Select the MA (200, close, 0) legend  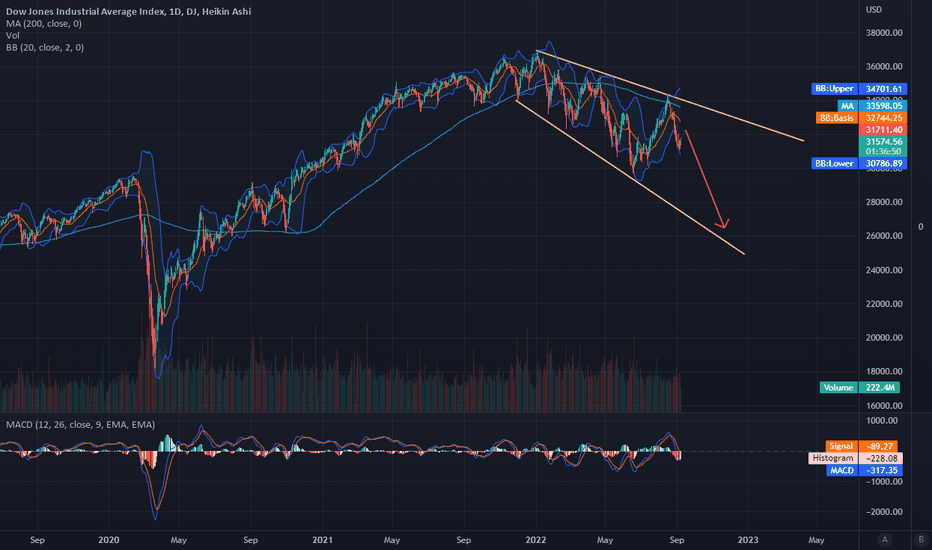tap(44, 24)
